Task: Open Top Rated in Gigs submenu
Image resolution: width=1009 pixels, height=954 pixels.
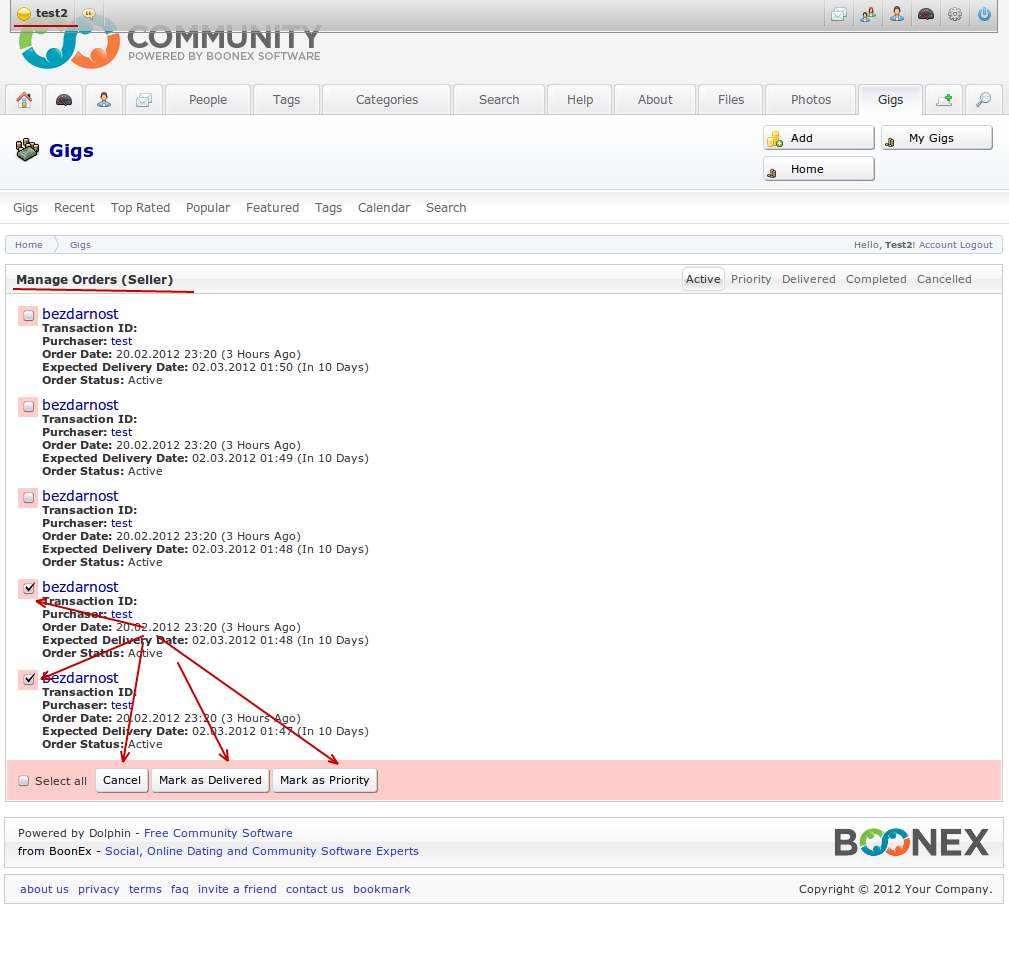Action: [x=140, y=208]
